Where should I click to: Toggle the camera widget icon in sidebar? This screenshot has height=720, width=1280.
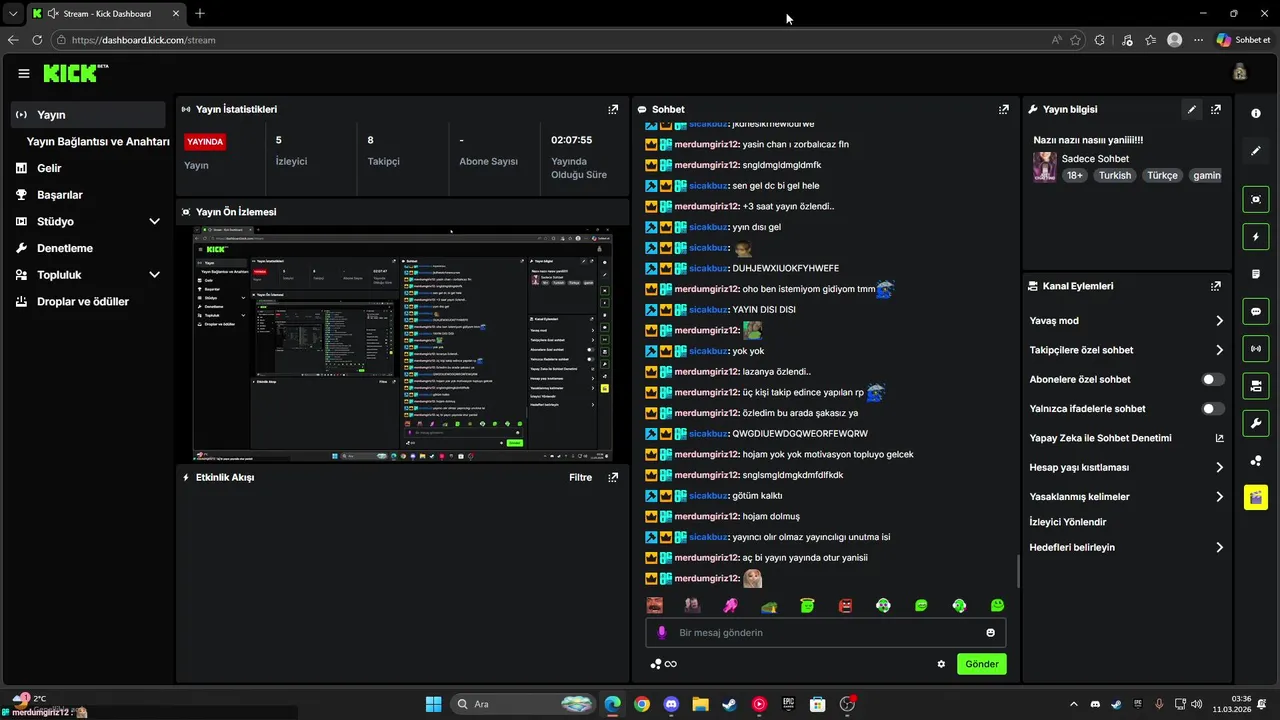coord(1256,386)
